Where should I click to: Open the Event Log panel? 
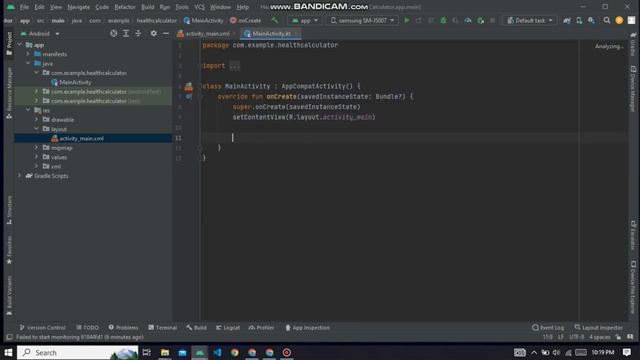548,328
